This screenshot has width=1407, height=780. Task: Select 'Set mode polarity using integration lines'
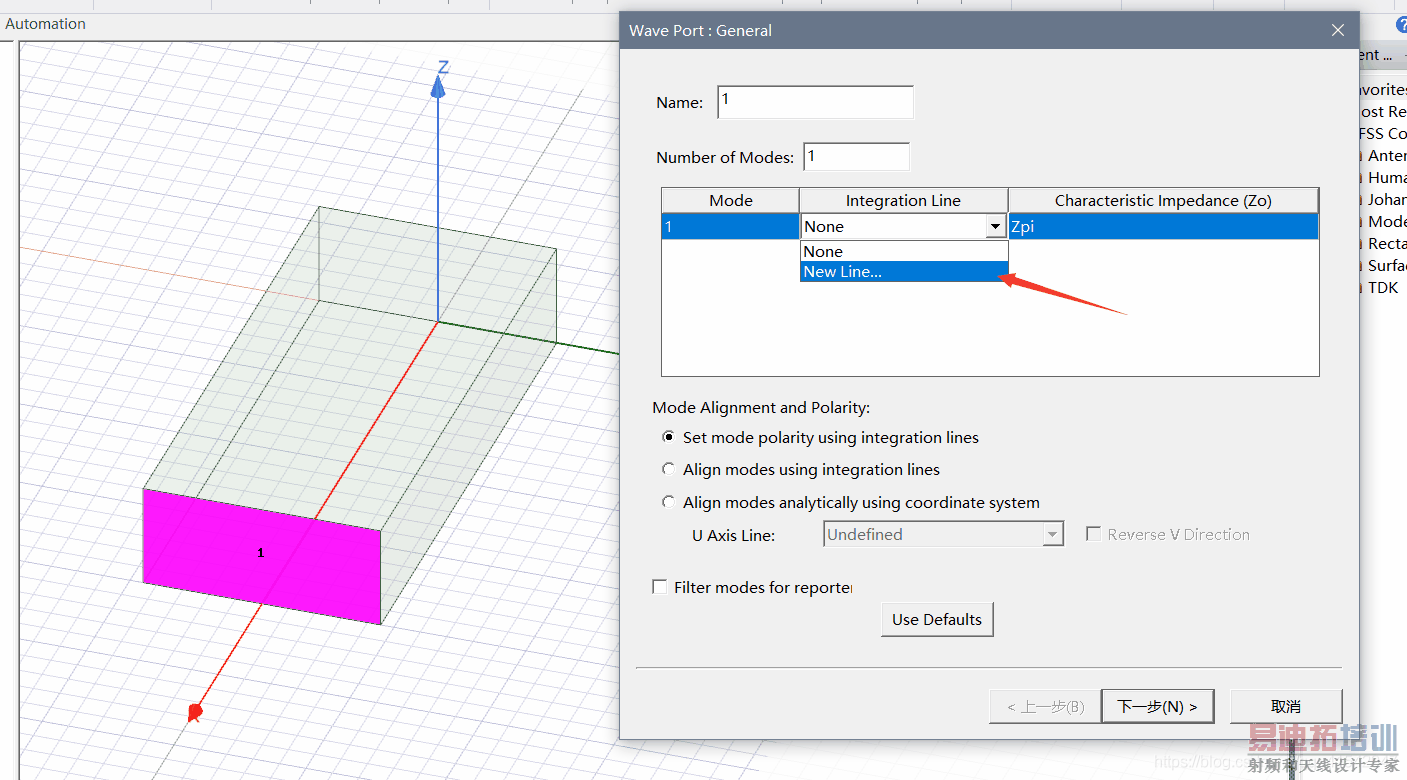point(669,438)
